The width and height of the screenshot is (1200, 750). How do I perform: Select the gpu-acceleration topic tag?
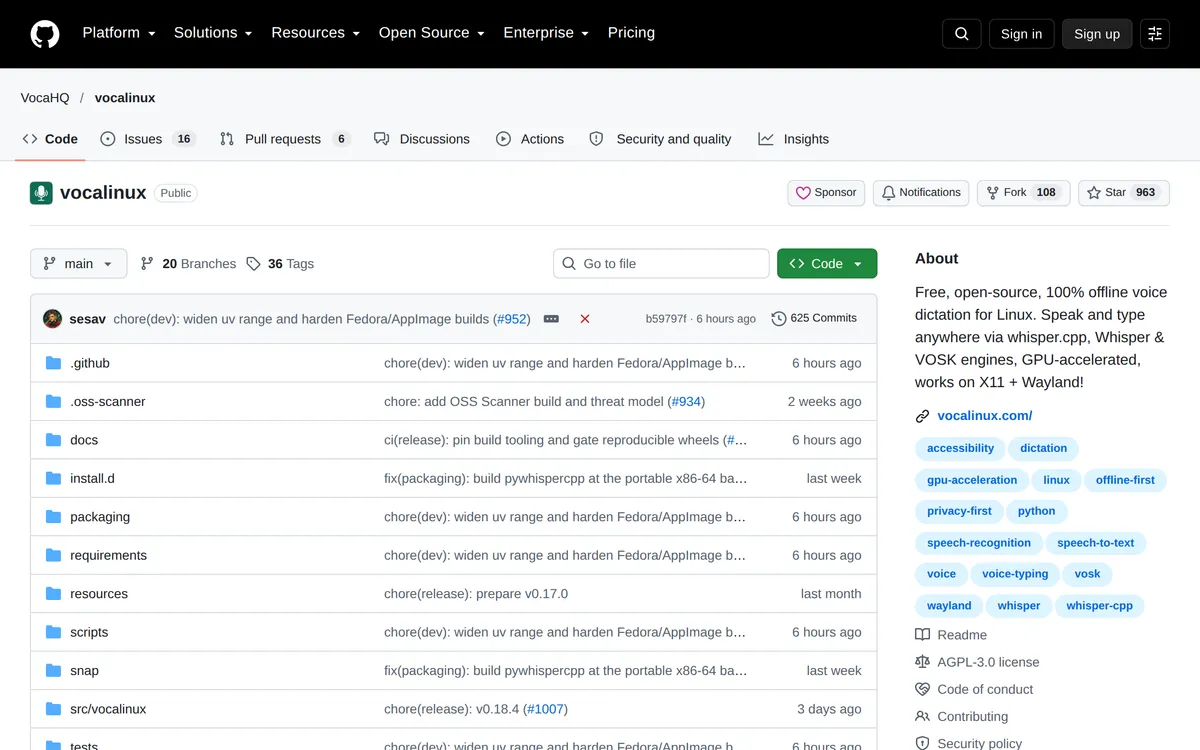[972, 480]
